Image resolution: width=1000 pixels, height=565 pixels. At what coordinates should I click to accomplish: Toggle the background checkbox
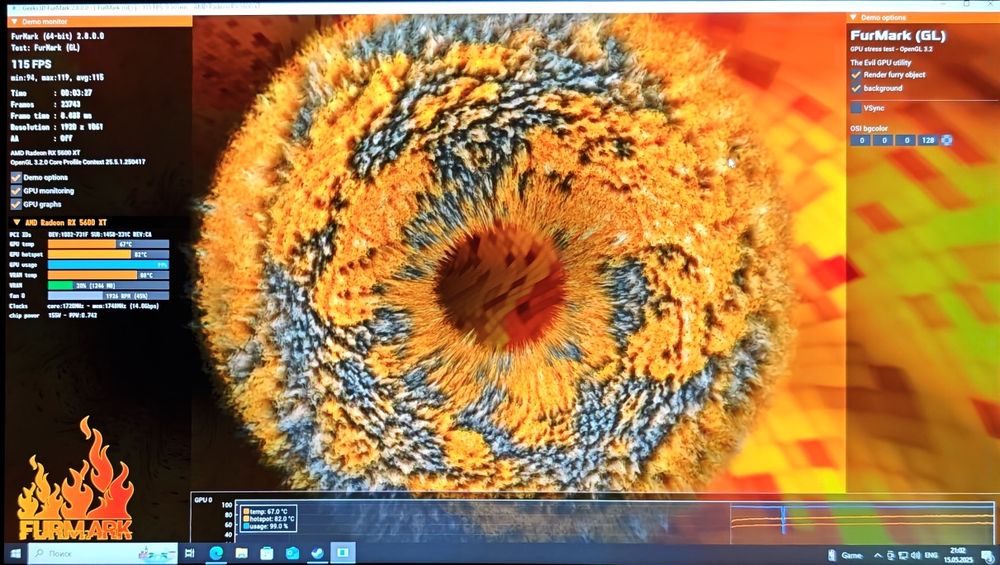[857, 88]
